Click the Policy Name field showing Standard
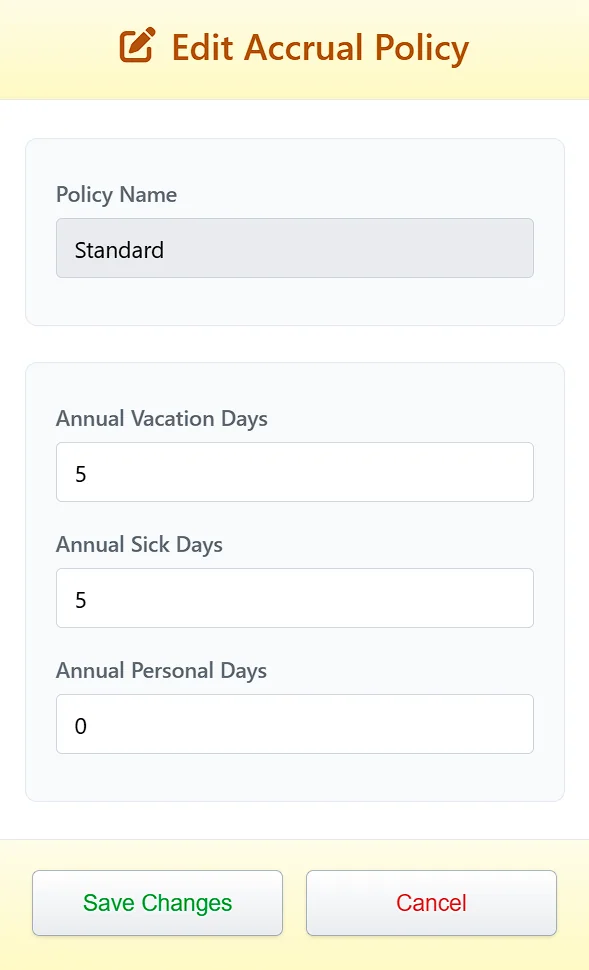The height and width of the screenshot is (970, 589). [x=294, y=248]
